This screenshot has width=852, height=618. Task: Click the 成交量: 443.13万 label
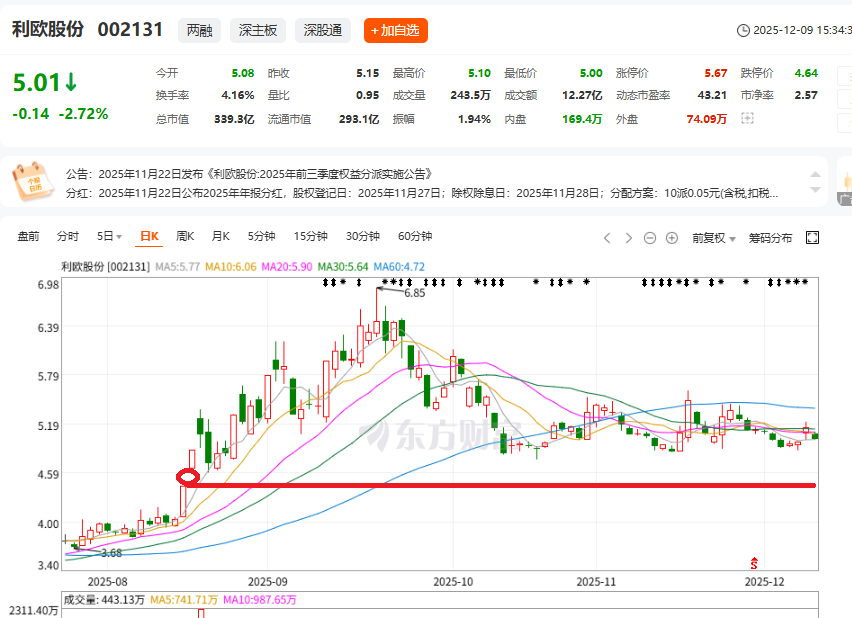[x=104, y=600]
